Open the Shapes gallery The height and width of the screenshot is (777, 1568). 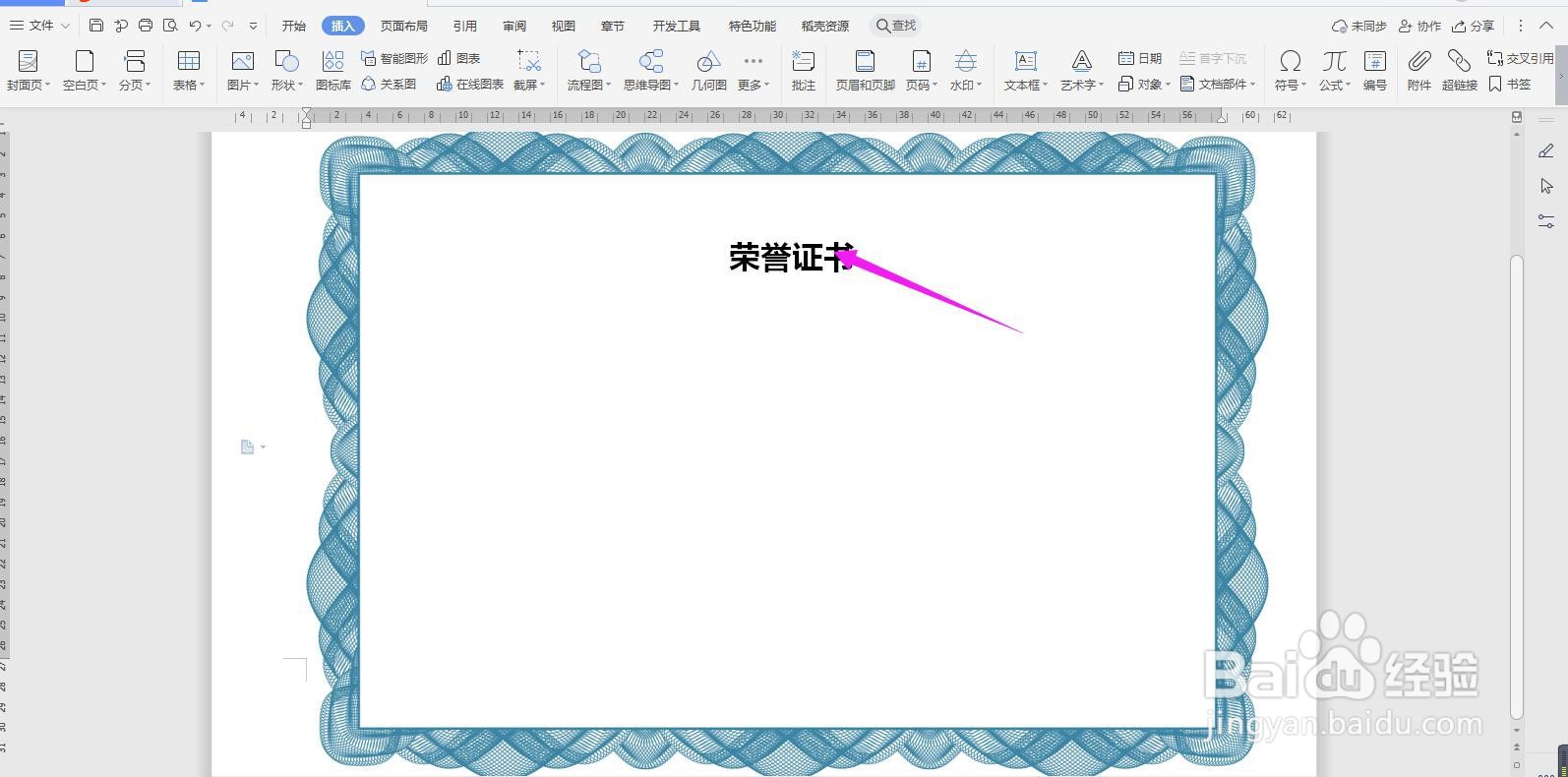pos(287,71)
